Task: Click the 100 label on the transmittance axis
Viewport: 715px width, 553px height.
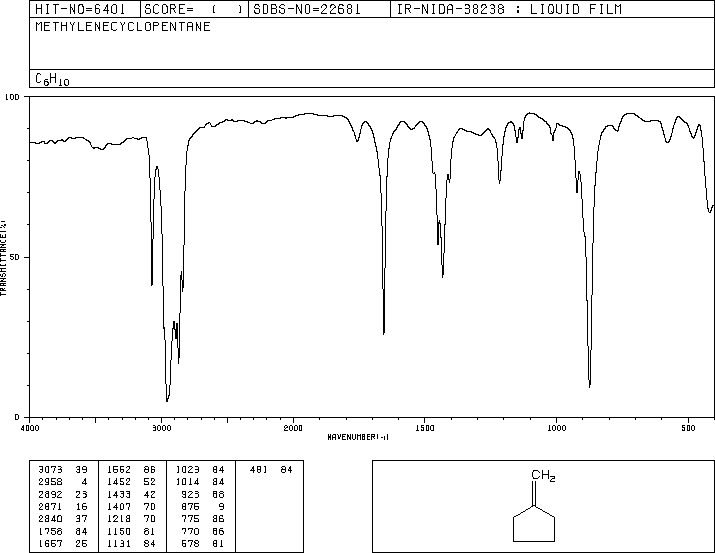Action: pyautogui.click(x=12, y=97)
